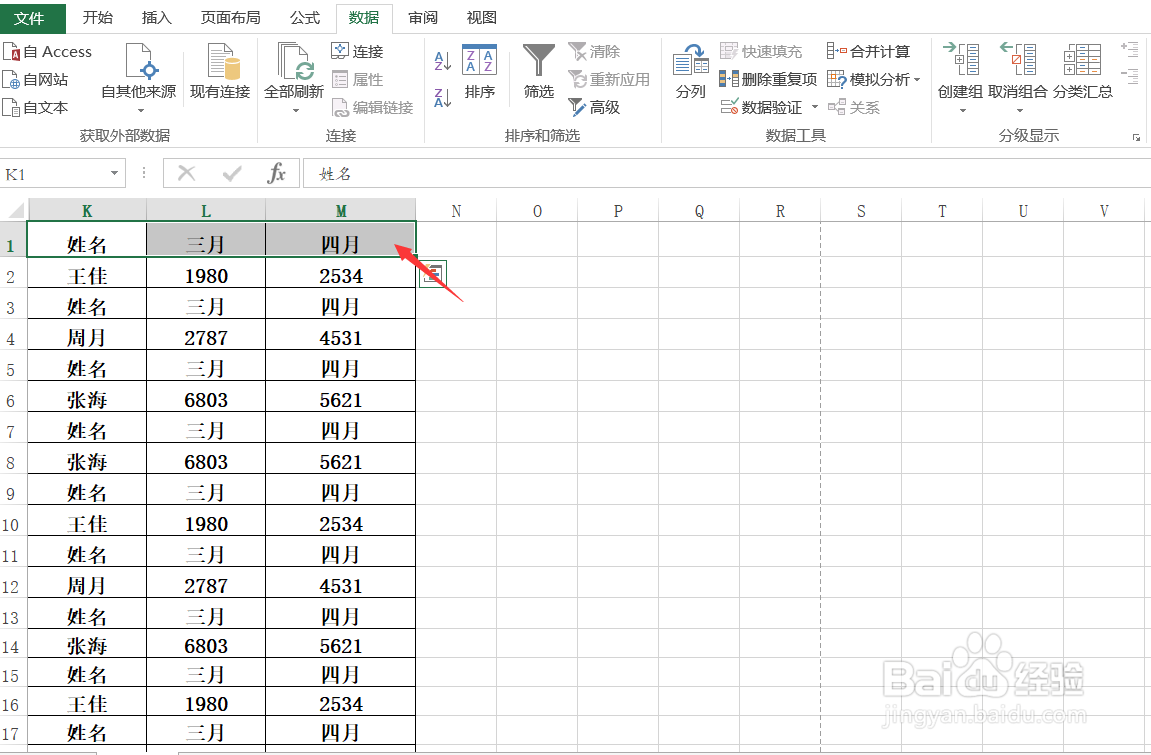Click cell M10 containing 2534
This screenshot has height=755, width=1151.
pyautogui.click(x=341, y=524)
